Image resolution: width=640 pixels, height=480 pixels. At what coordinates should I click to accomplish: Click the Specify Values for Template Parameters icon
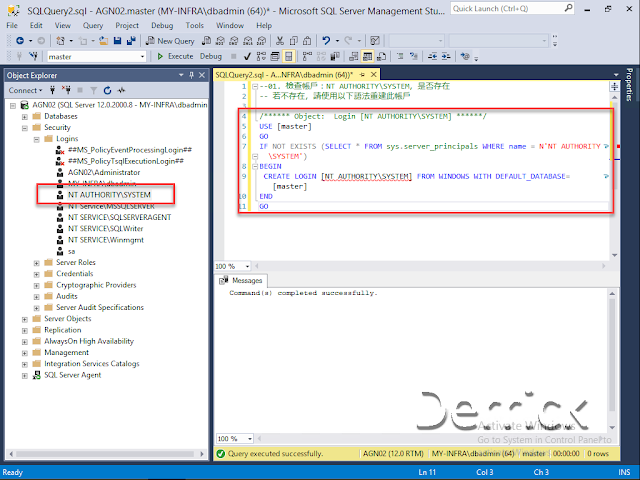tap(464, 56)
